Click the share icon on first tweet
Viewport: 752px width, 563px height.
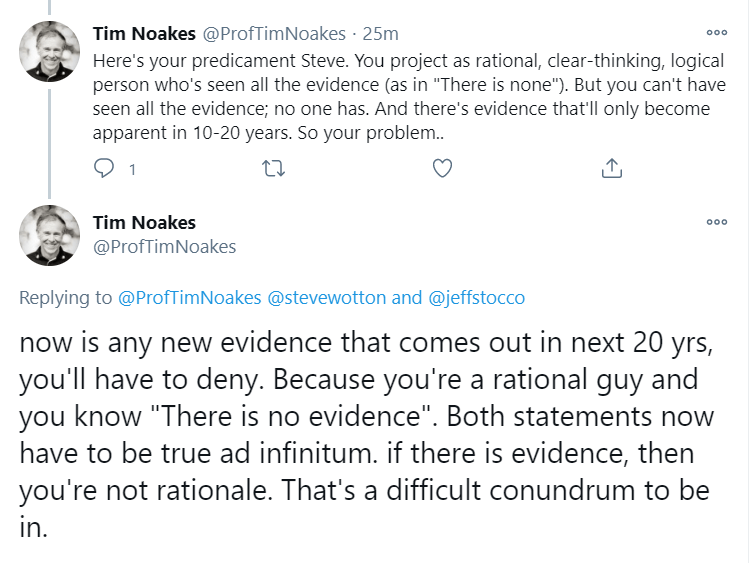612,169
